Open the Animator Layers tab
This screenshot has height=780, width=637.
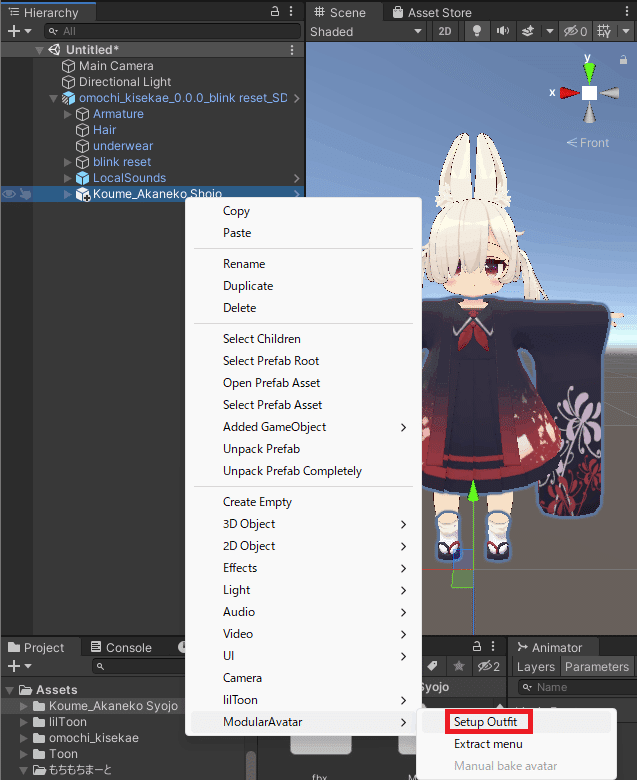tap(536, 667)
